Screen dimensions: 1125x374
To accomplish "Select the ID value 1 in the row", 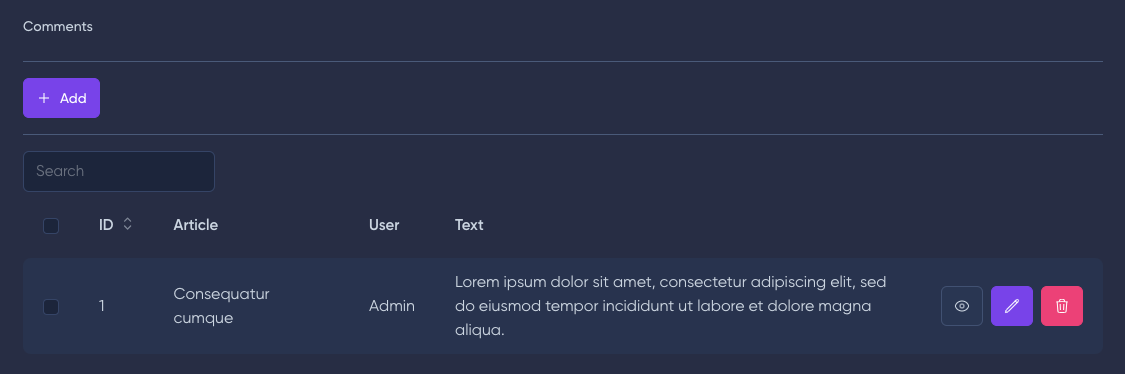I will click(x=102, y=306).
